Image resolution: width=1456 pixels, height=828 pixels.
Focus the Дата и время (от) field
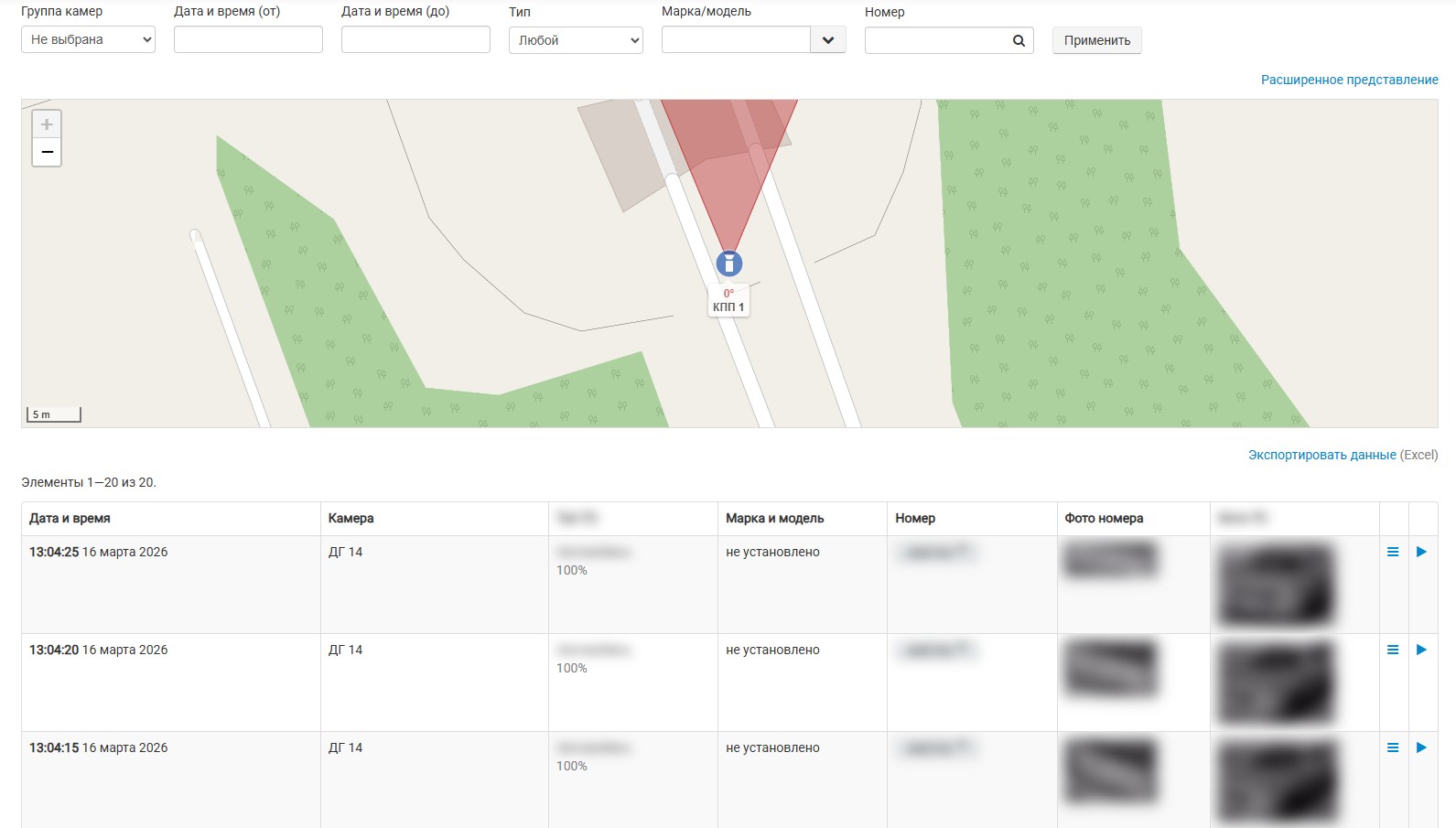248,39
